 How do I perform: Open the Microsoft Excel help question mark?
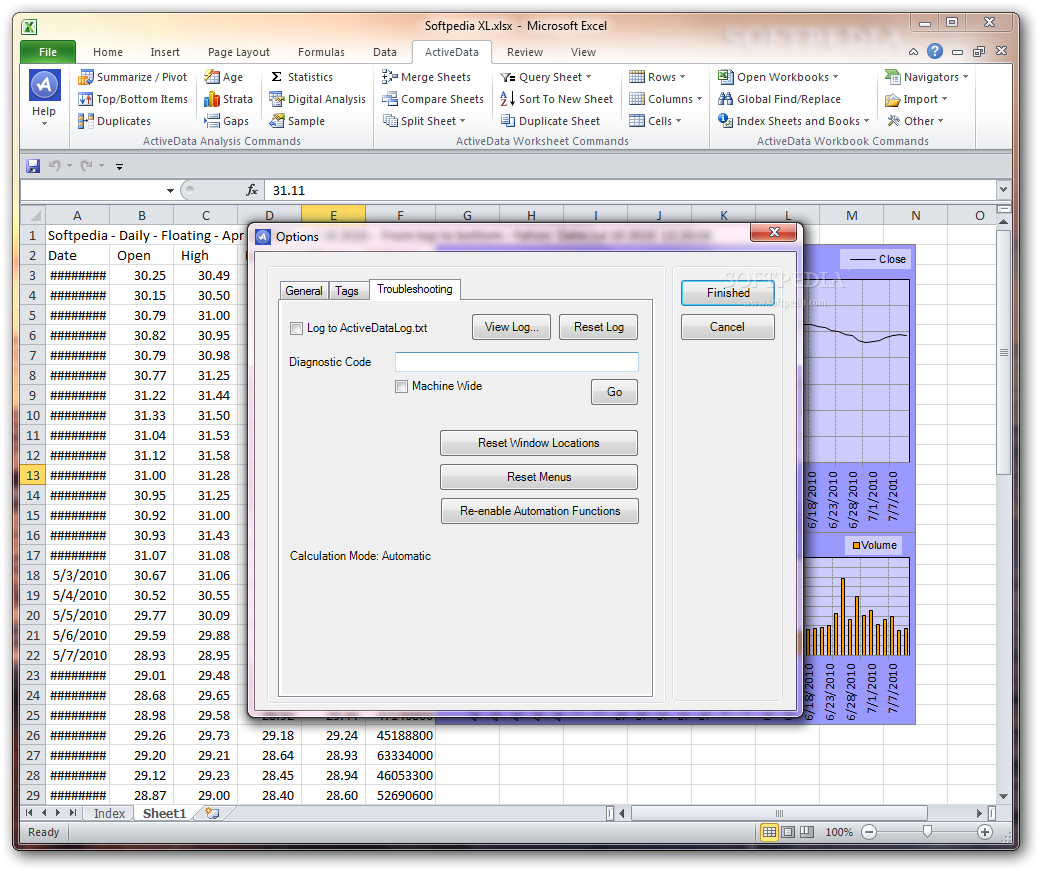point(935,51)
